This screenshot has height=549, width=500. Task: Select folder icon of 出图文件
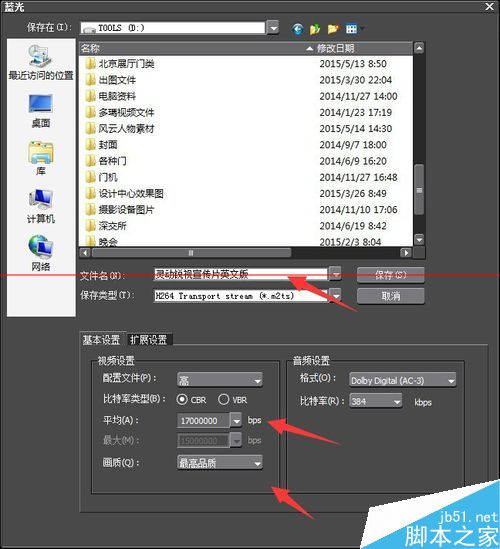point(90,80)
